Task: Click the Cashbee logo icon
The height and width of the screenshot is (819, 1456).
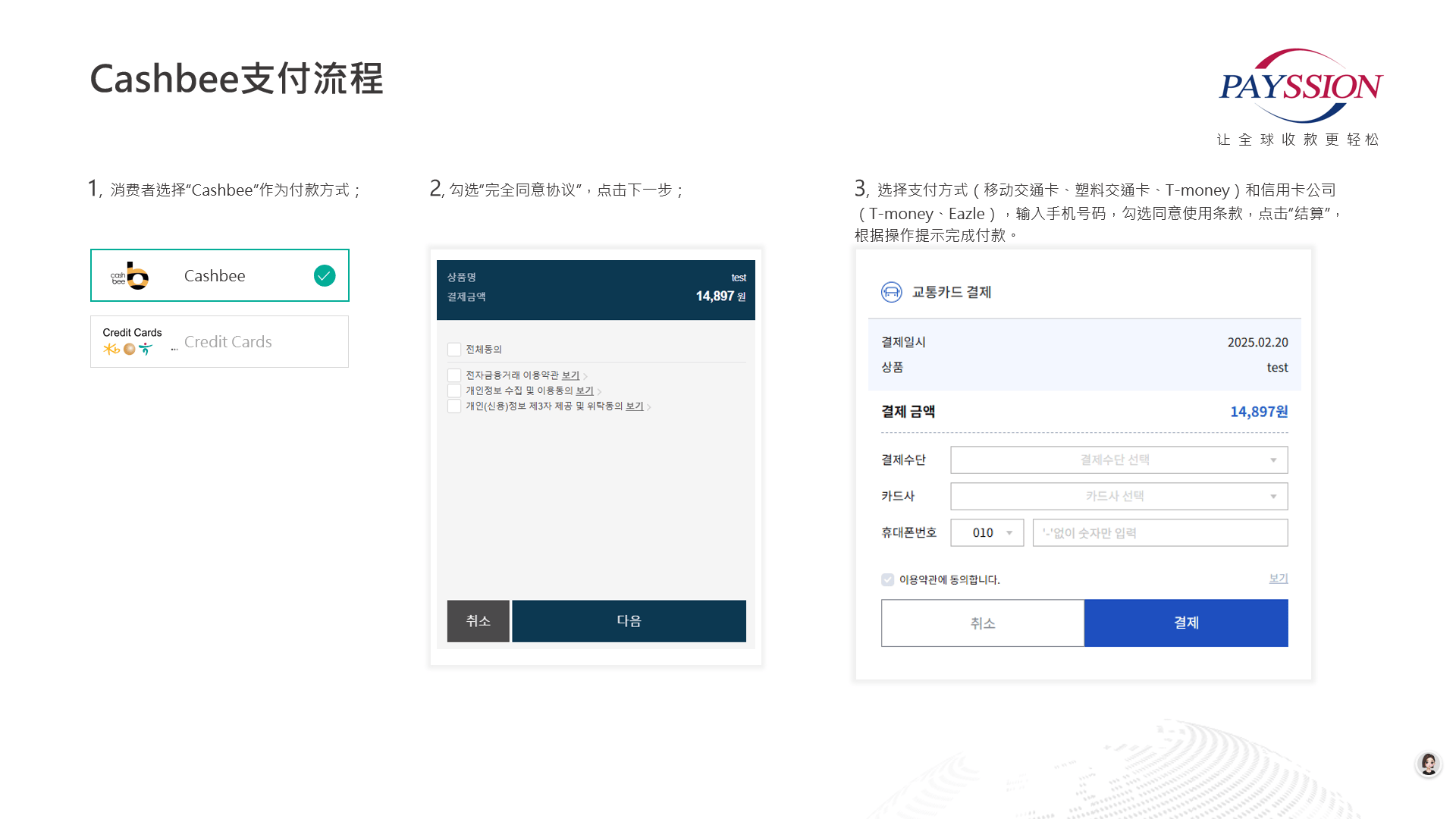Action: click(x=130, y=276)
